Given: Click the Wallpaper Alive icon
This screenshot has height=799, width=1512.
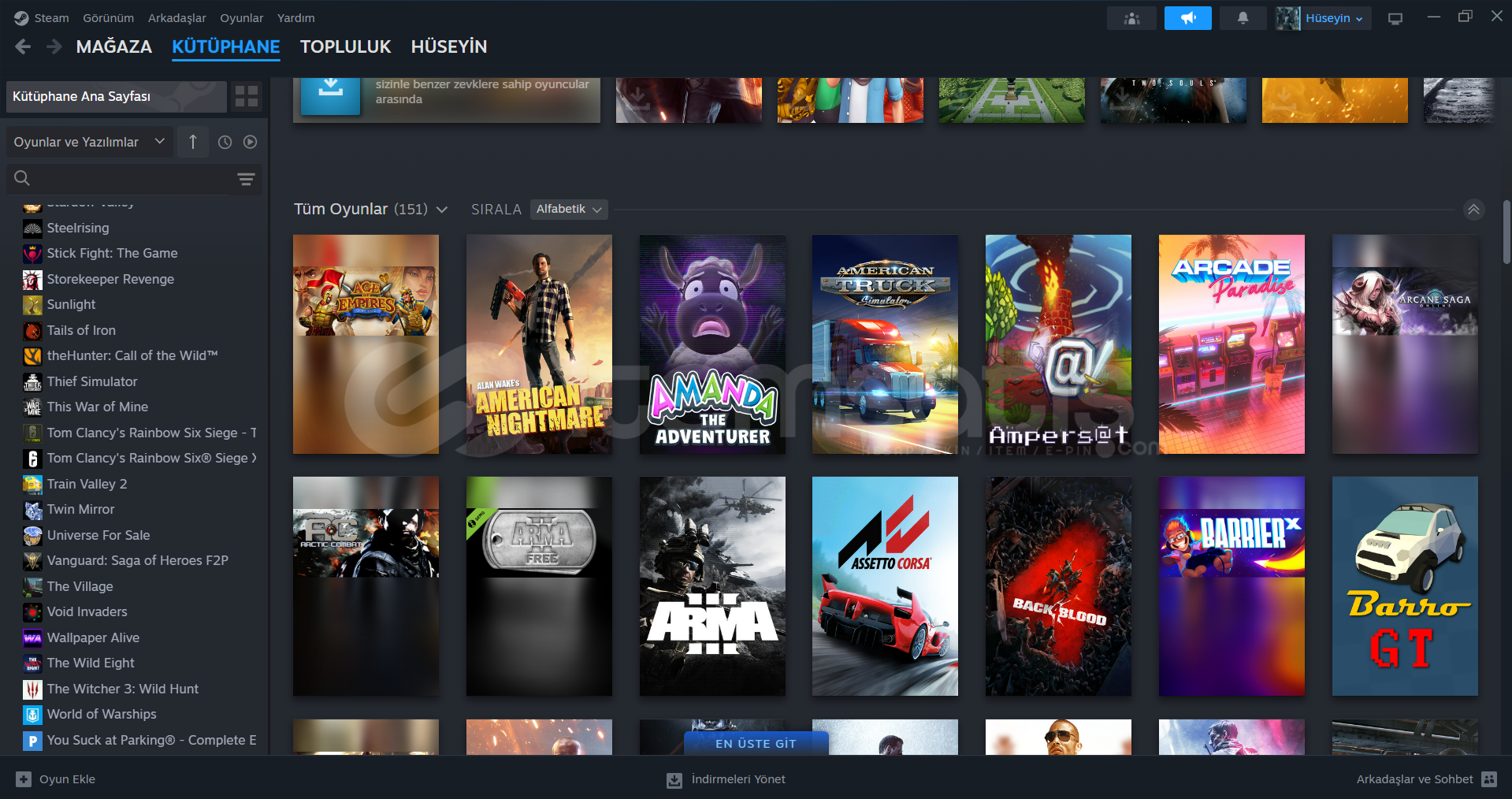Looking at the screenshot, I should pos(32,637).
